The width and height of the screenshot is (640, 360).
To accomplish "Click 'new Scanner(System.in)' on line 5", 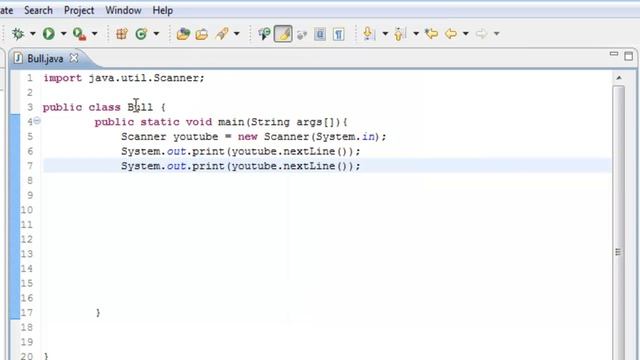I will click(x=309, y=137).
